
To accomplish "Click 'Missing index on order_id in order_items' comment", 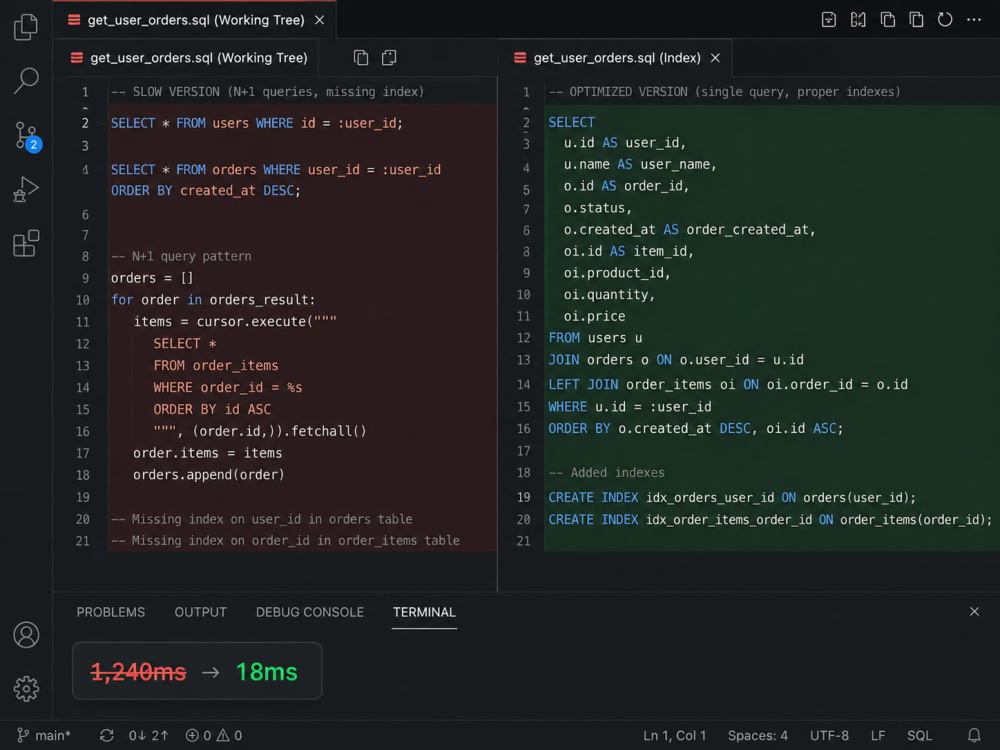I will pyautogui.click(x=285, y=541).
